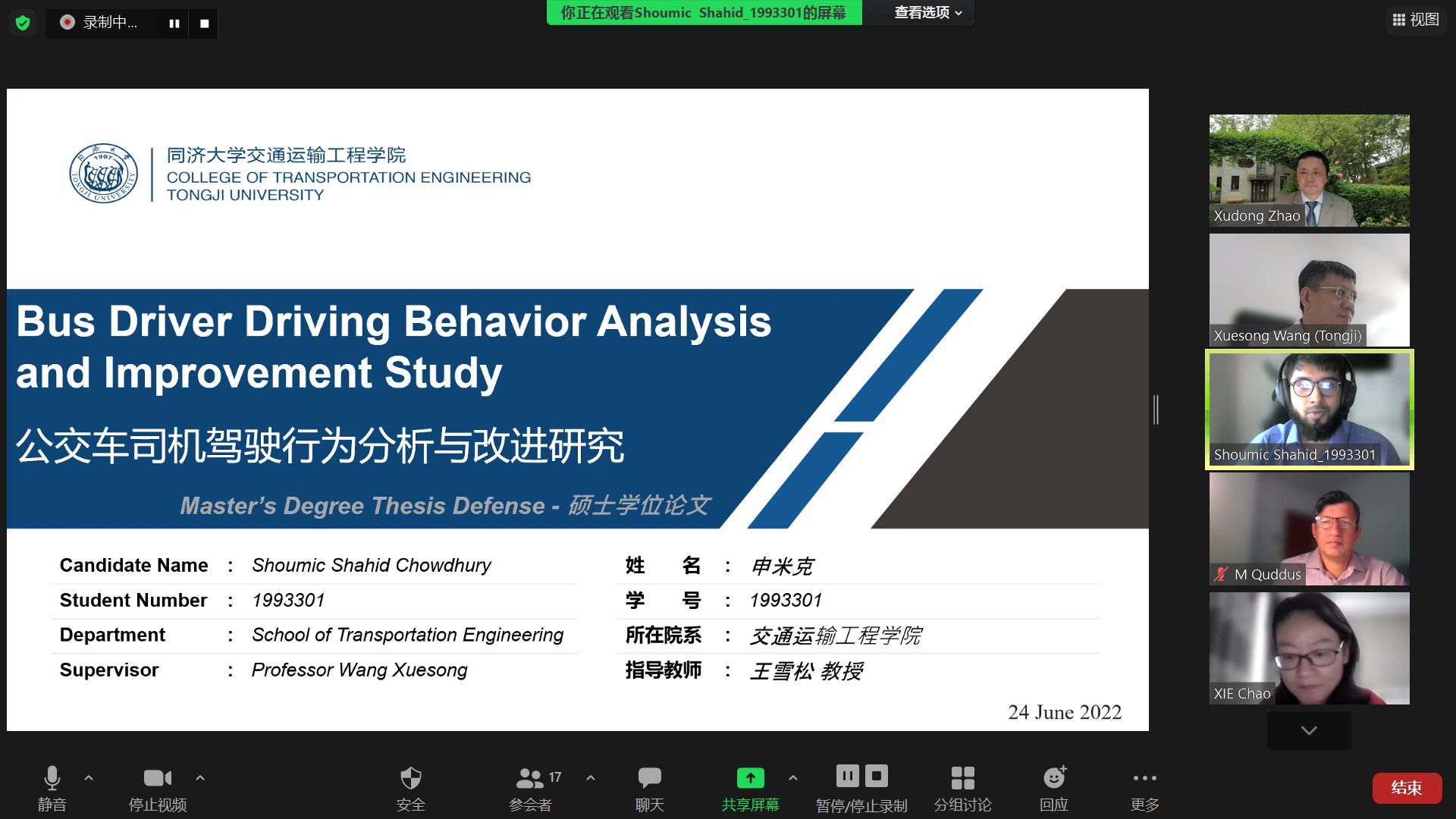Open 分组讨论 breakout rooms
Image resolution: width=1456 pixels, height=819 pixels.
[x=962, y=787]
